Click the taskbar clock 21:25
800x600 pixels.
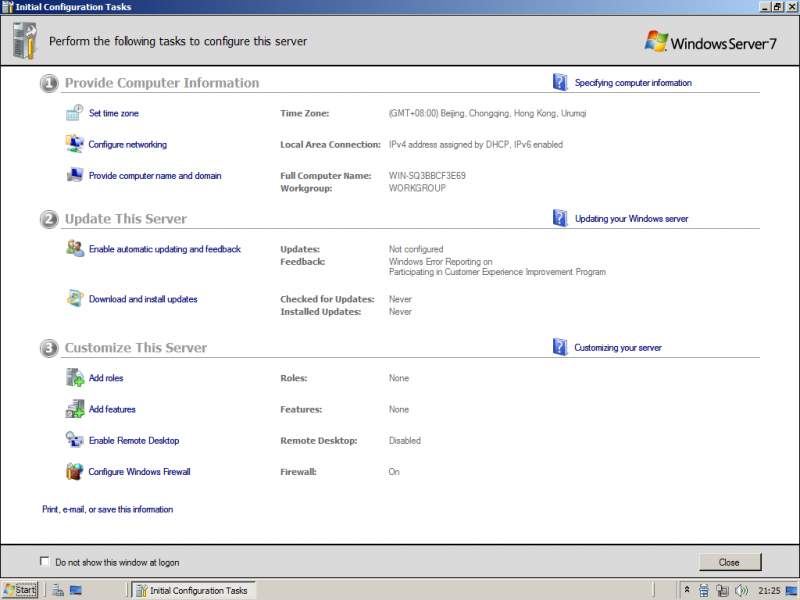click(769, 591)
